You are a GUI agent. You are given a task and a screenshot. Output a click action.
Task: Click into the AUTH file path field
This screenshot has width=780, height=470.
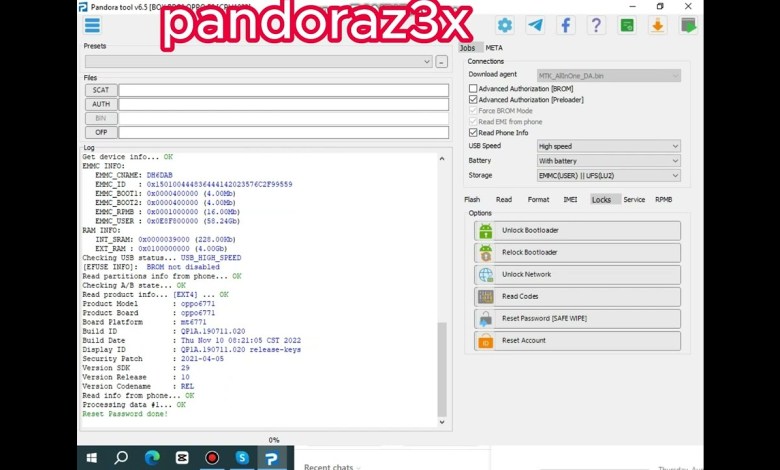pyautogui.click(x=284, y=104)
